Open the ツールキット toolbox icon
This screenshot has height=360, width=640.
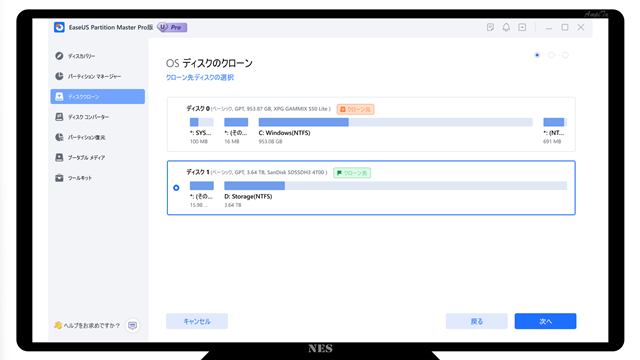pos(59,178)
